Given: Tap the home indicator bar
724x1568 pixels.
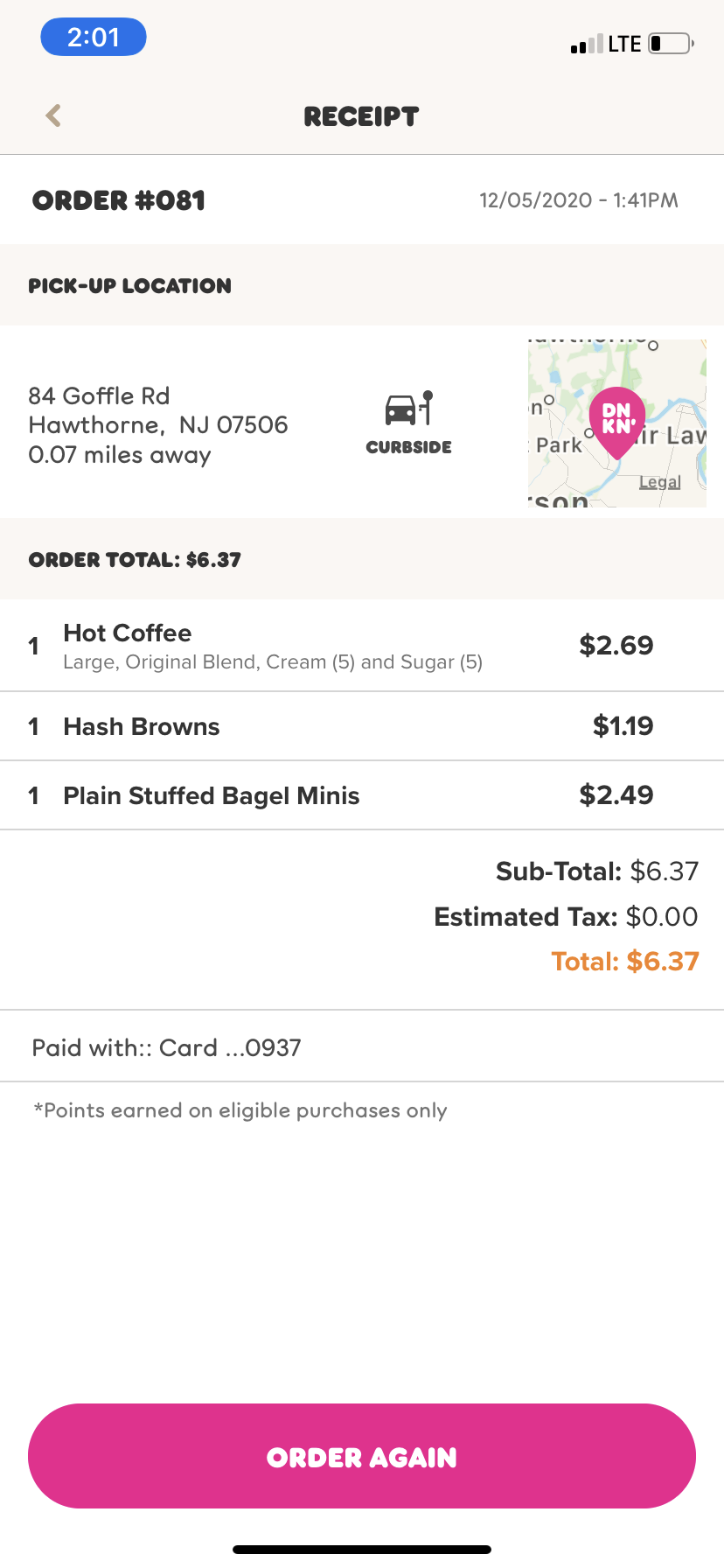Looking at the screenshot, I should [362, 1550].
